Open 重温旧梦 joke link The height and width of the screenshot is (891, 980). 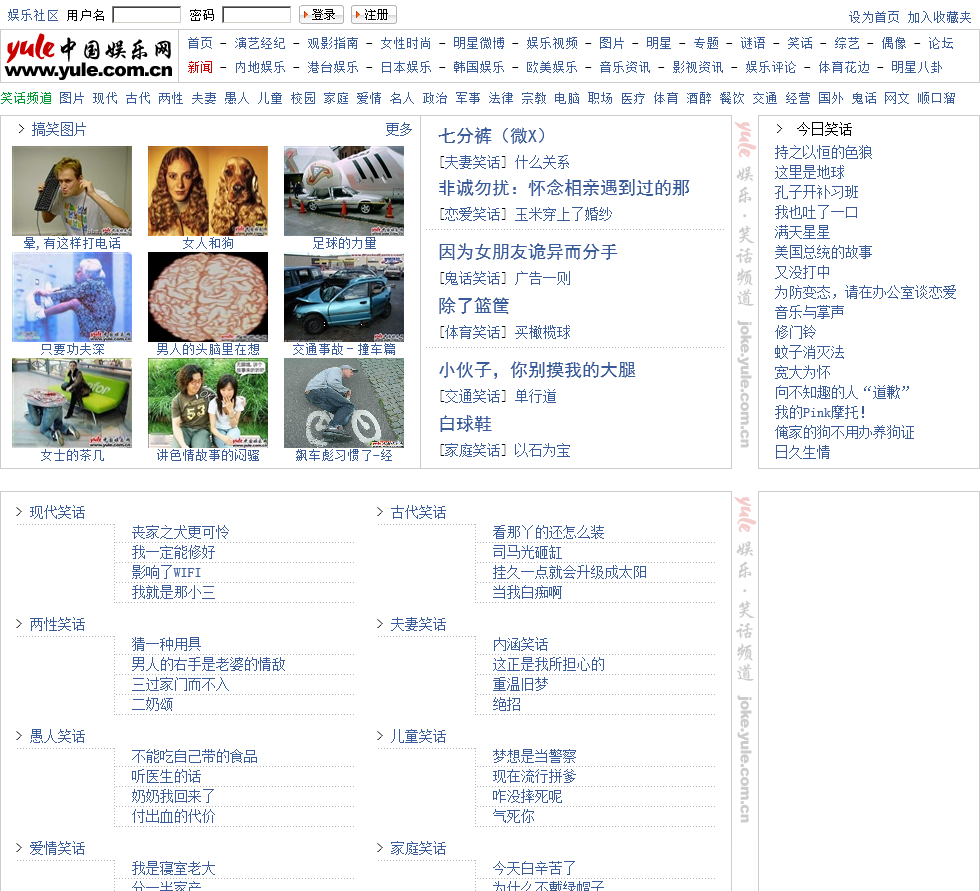[x=520, y=684]
